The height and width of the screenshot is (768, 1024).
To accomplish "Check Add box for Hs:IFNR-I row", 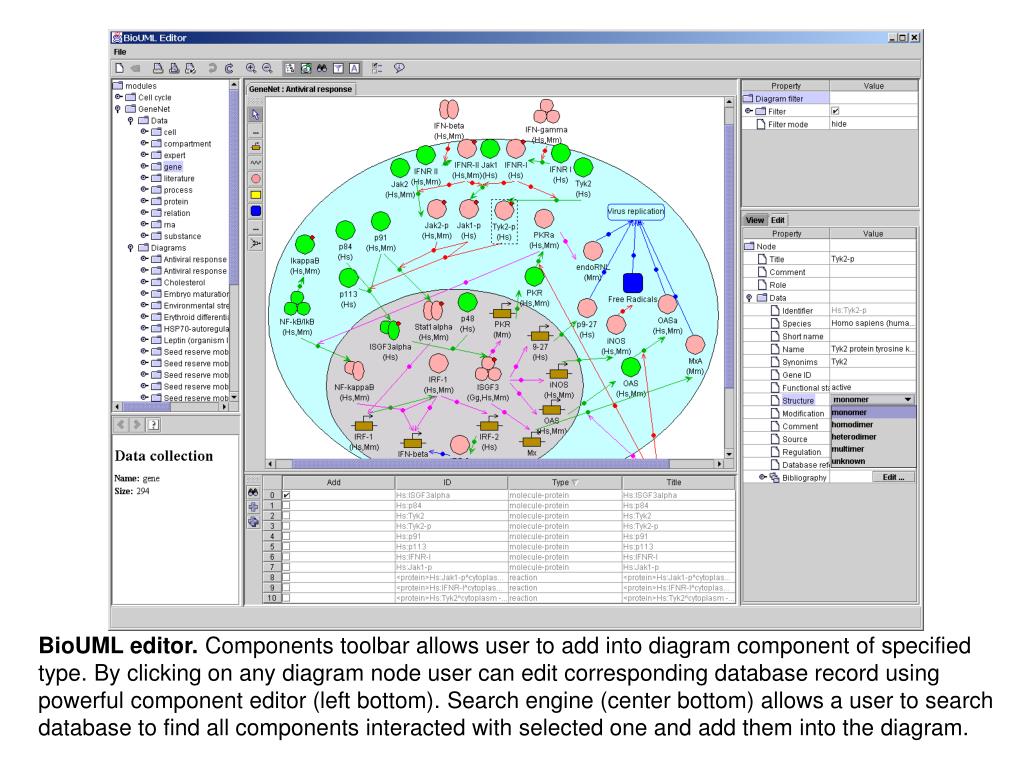I will coord(286,557).
